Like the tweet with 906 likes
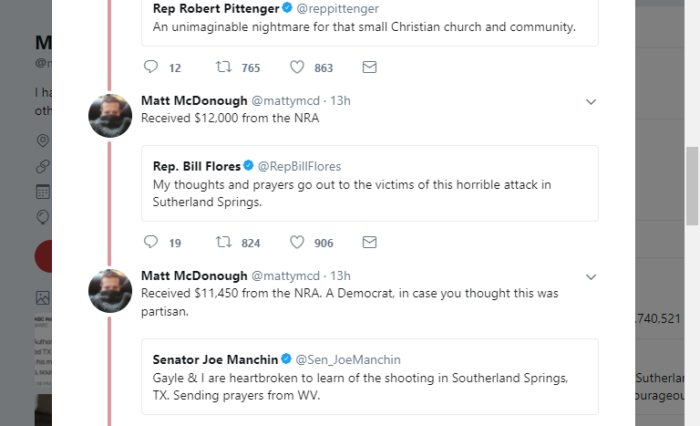 point(297,242)
